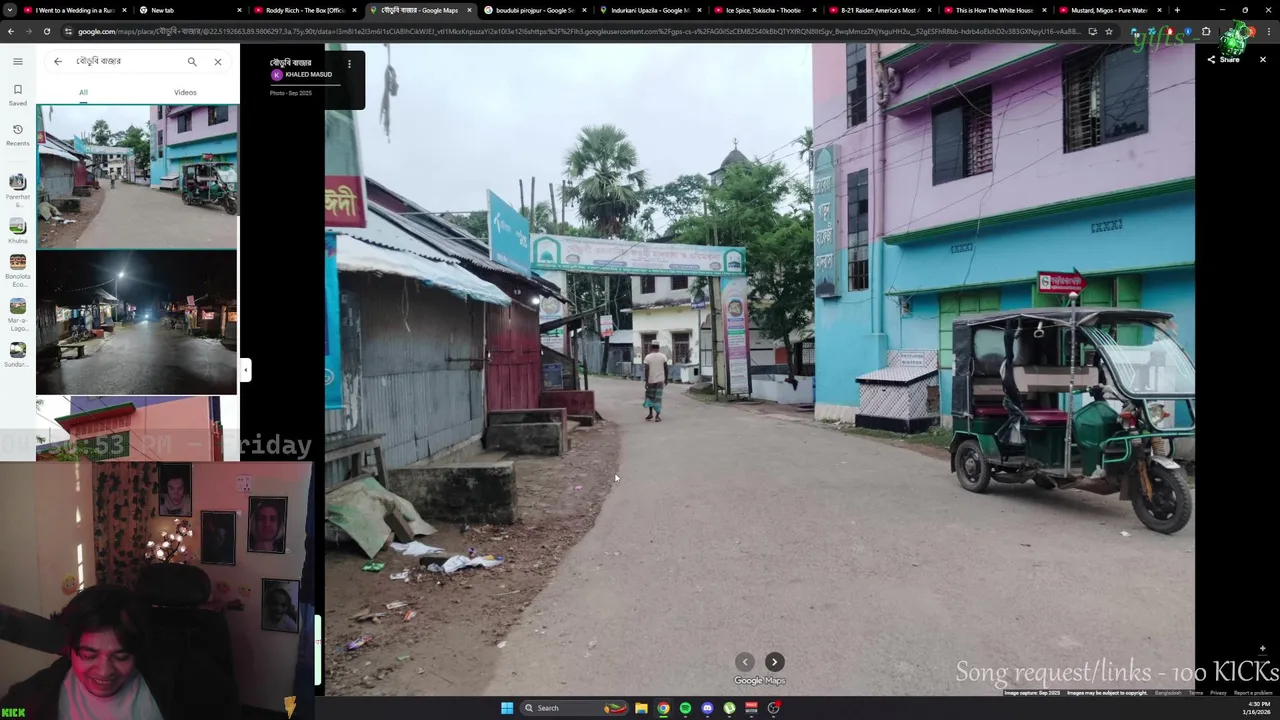Viewport: 1280px width, 720px height.
Task: Open File Explorer from taskbar
Action: pos(641,708)
